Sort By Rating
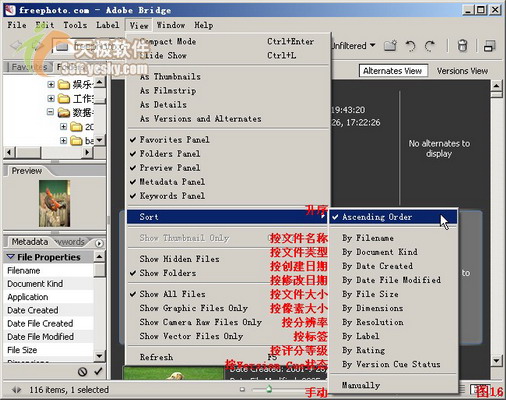Screen dimensions: 506x400 tap(393, 350)
